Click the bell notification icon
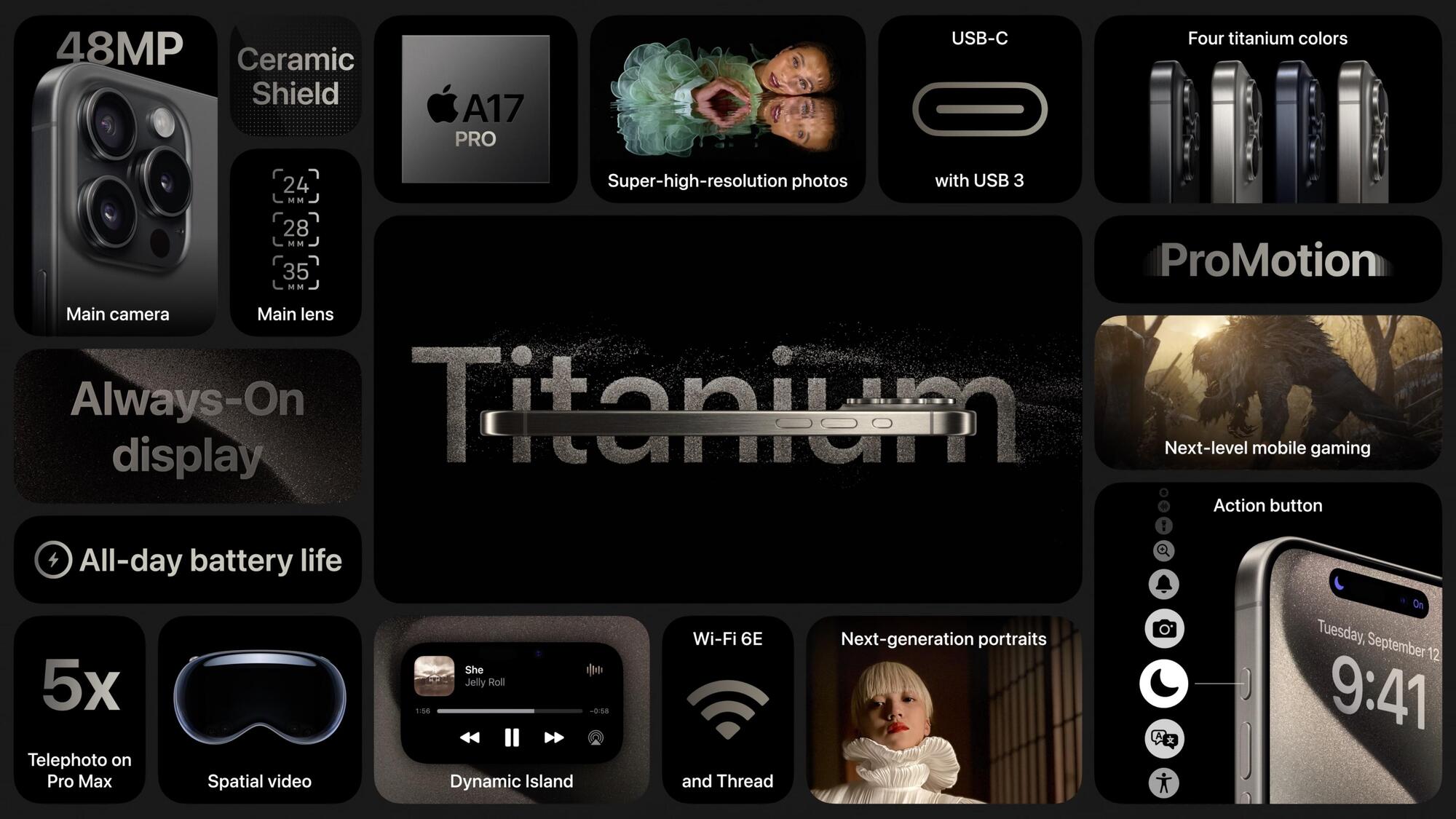The height and width of the screenshot is (819, 1456). click(1163, 583)
